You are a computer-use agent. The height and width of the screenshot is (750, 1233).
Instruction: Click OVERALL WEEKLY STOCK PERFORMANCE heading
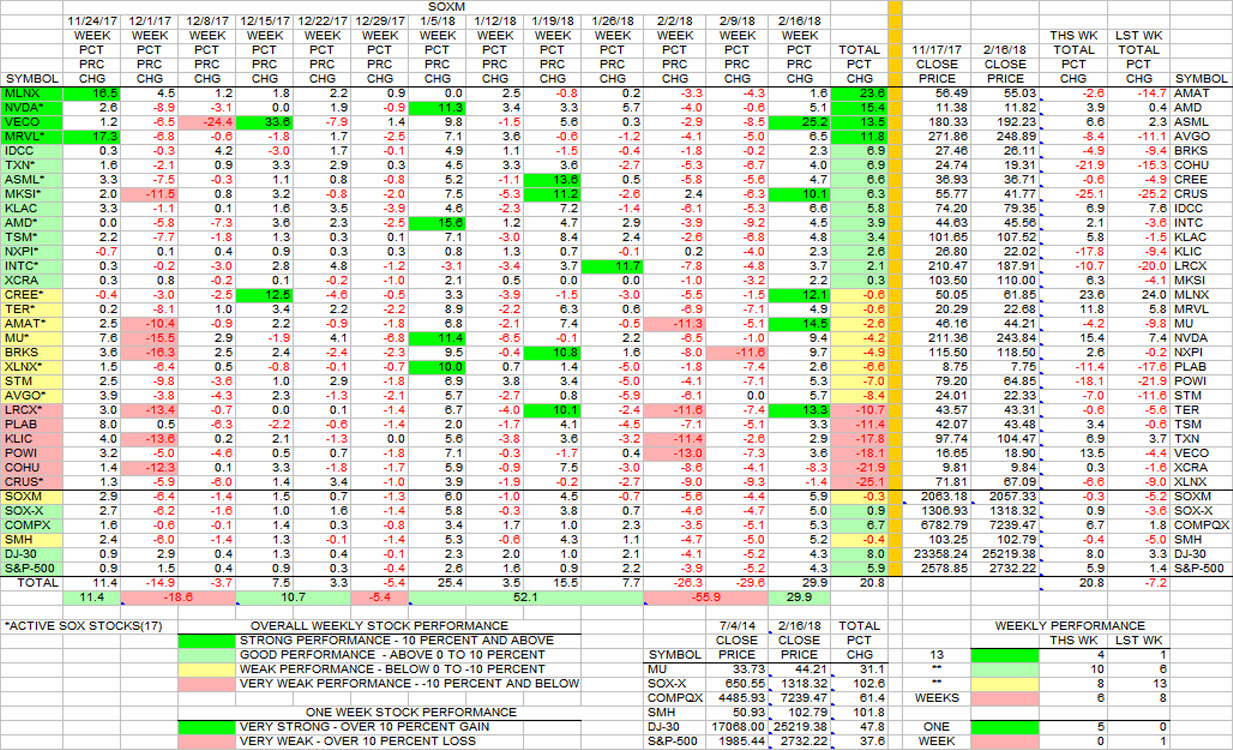point(379,626)
